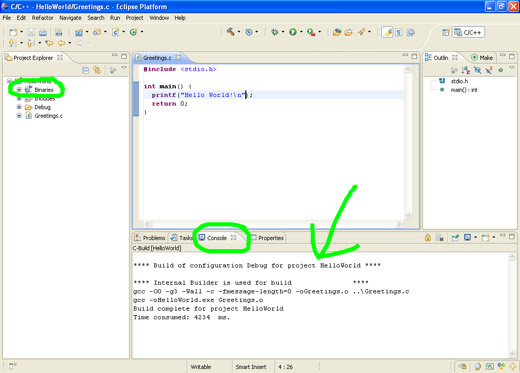Click the New file wizard icon
Viewport: 520px width, 373px height.
13,32
